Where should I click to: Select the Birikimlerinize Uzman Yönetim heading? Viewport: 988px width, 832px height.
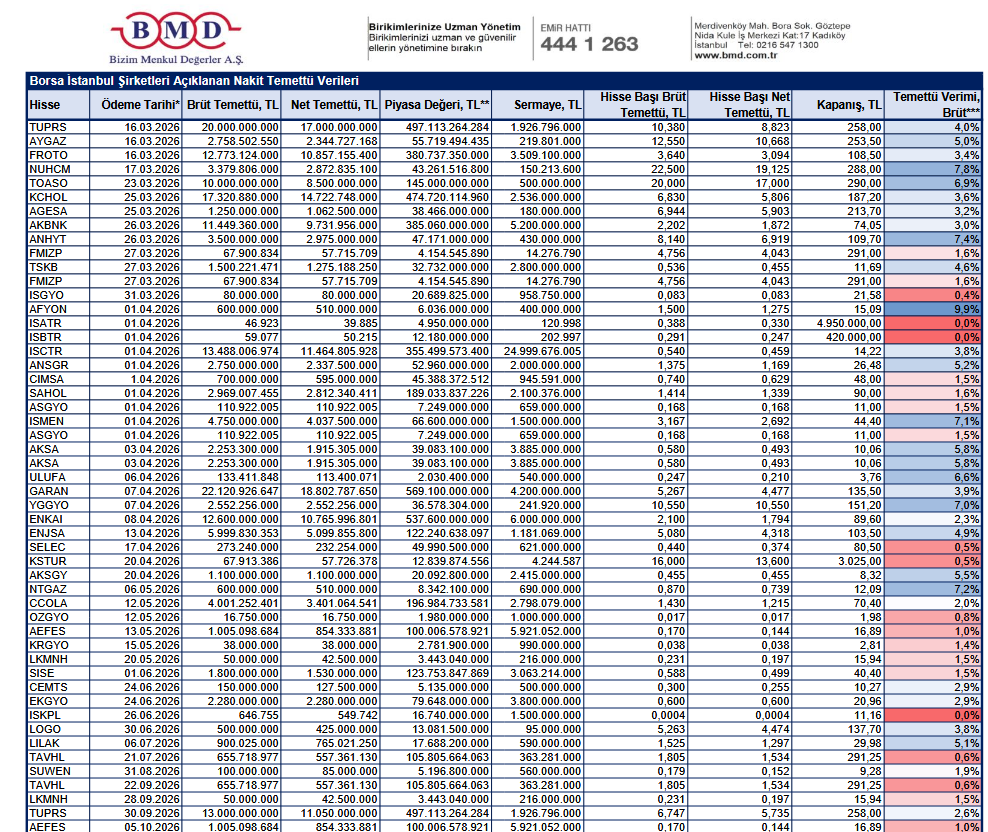[x=444, y=26]
